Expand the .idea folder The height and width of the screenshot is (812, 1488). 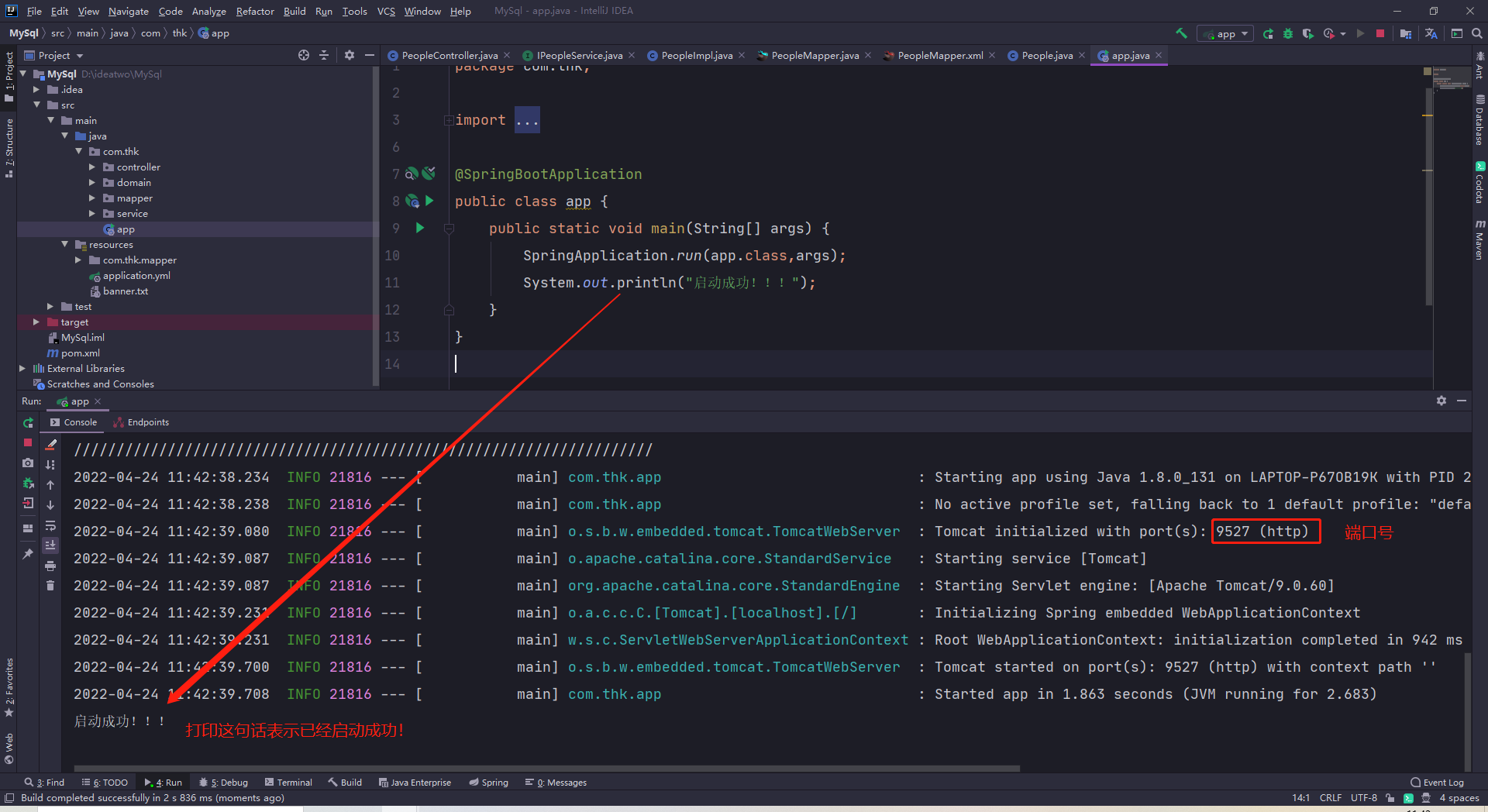(x=36, y=89)
